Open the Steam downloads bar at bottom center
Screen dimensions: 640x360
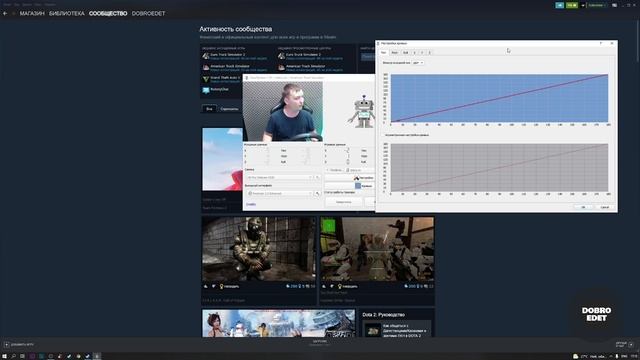pos(320,342)
